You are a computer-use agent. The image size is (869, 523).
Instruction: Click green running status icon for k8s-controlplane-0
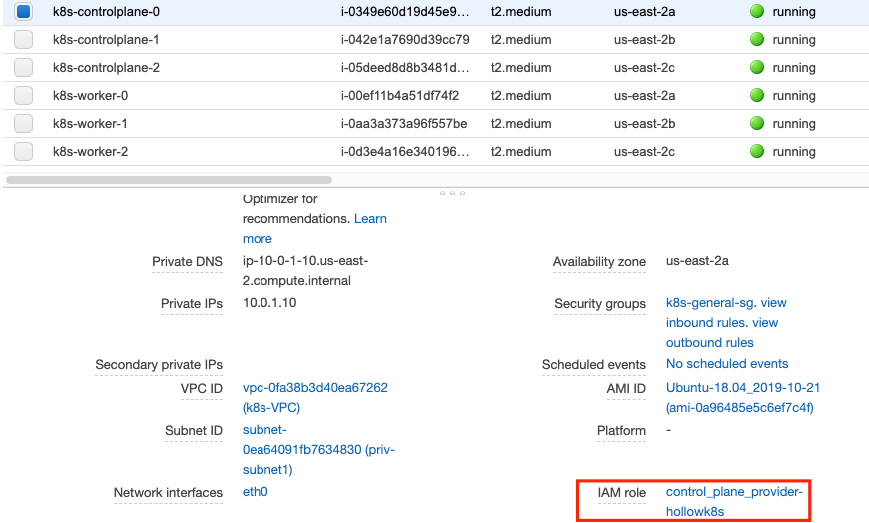tap(756, 12)
